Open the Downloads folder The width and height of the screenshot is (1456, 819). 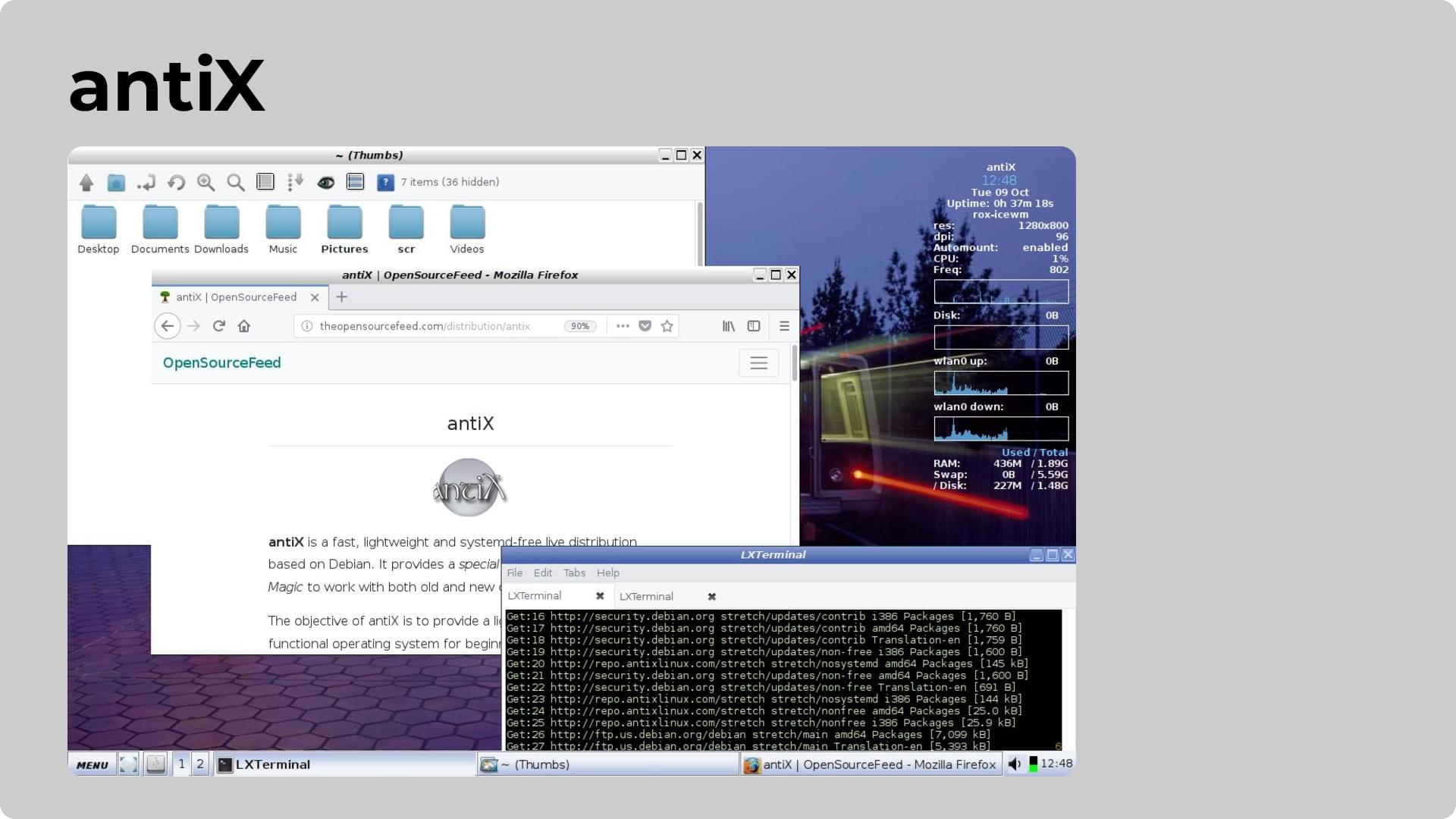pos(221,230)
